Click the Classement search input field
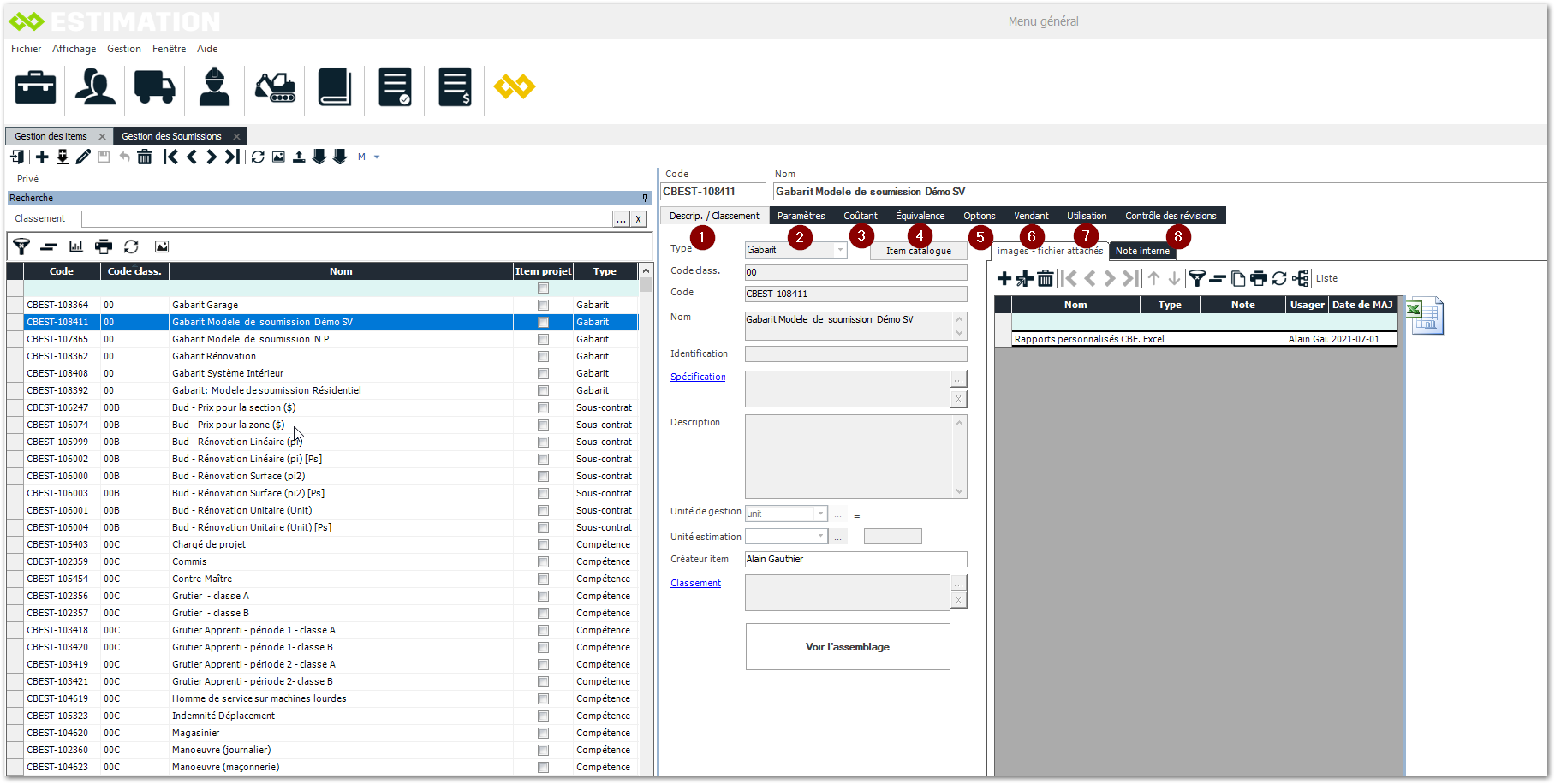The height and width of the screenshot is (784, 1555). pyautogui.click(x=347, y=219)
